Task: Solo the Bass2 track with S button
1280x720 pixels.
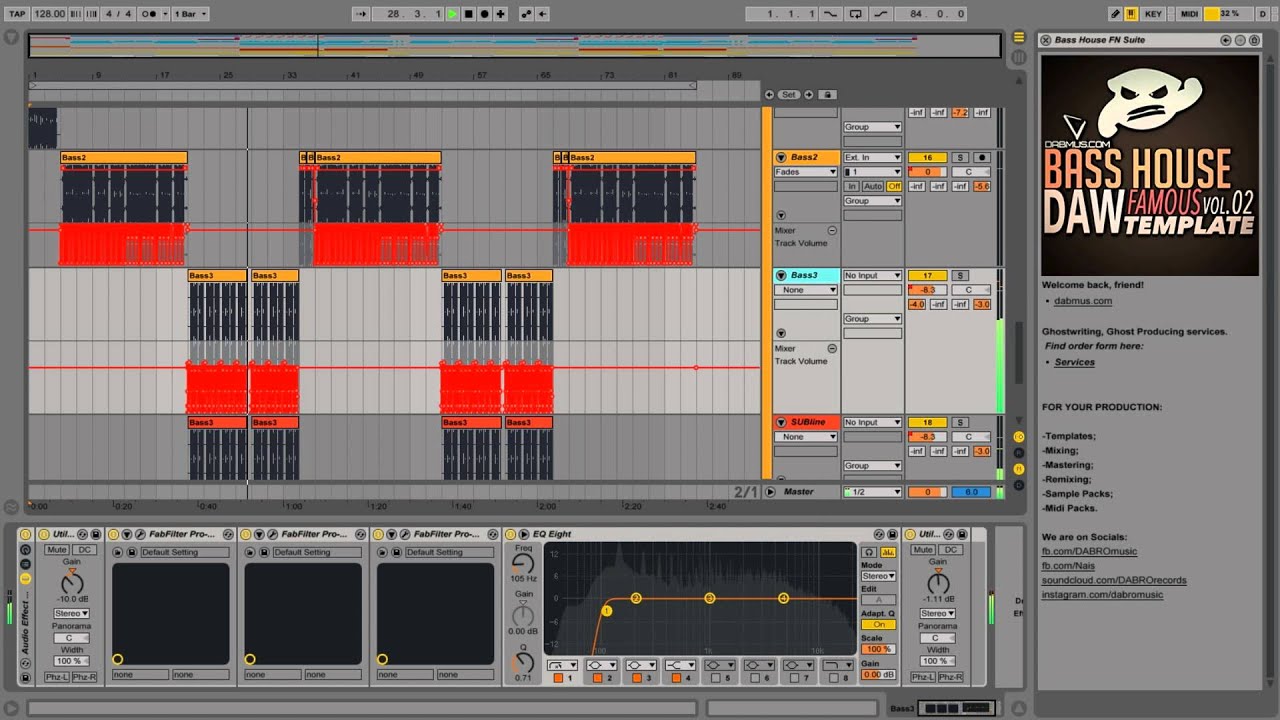Action: [960, 157]
